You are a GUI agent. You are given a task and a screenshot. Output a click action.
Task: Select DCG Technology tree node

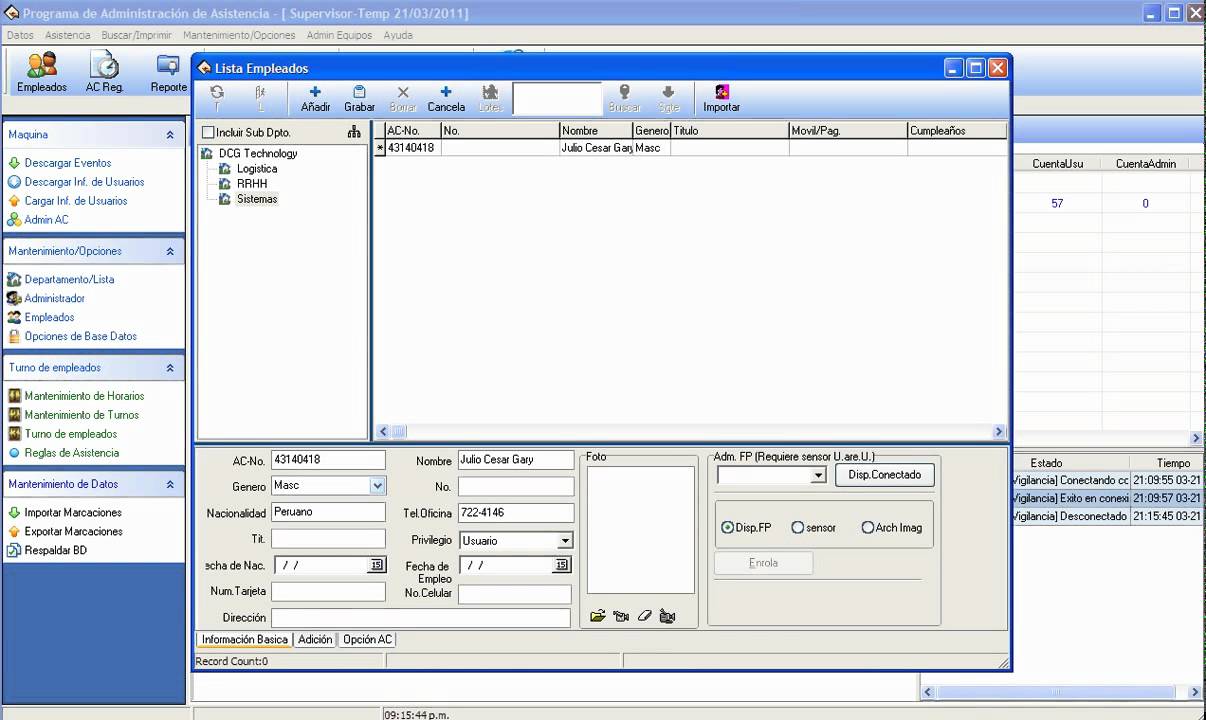(258, 154)
